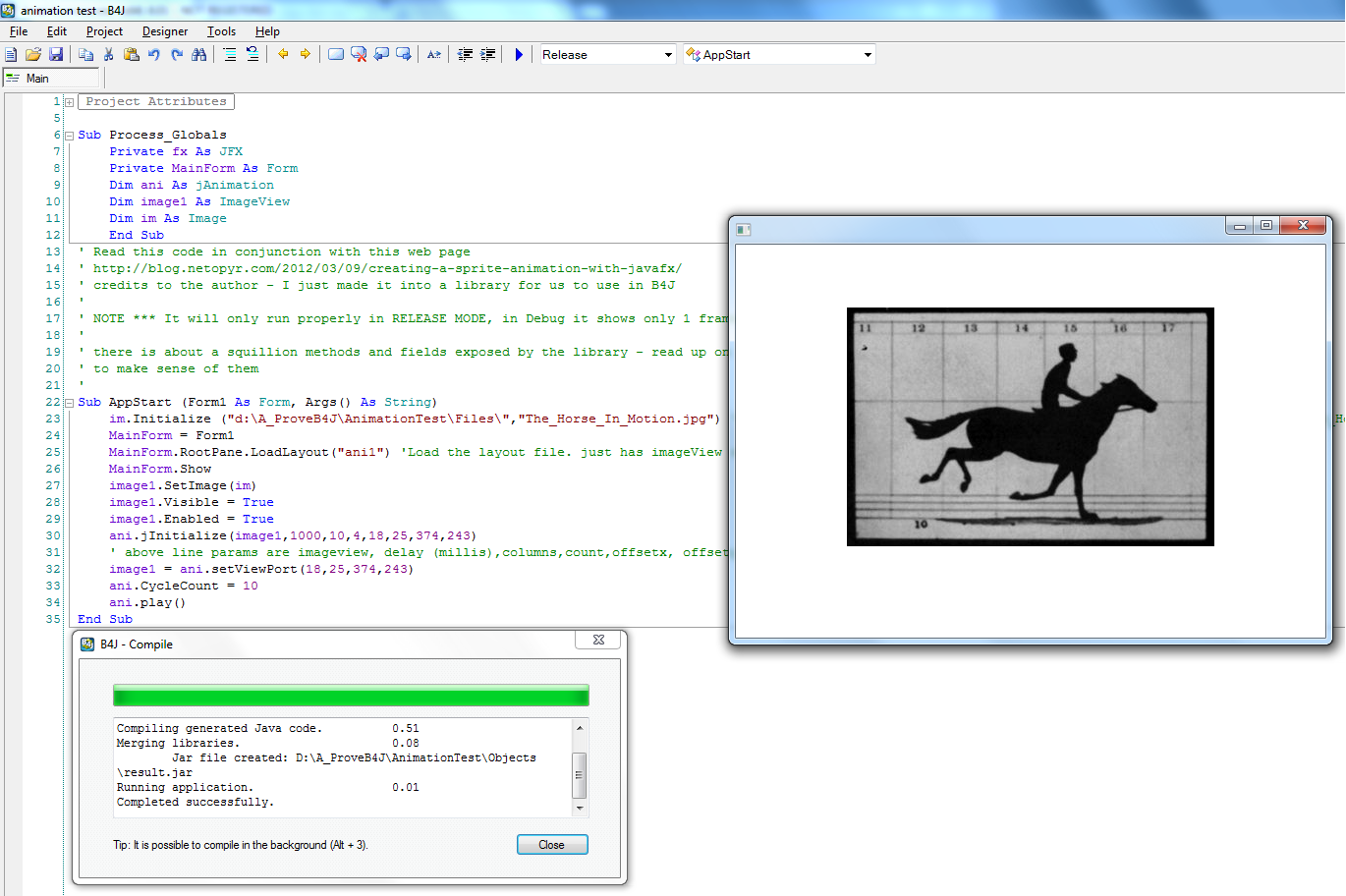Click the Paste clipboard icon
Screen dimensions: 1346x896
pyautogui.click(x=132, y=55)
